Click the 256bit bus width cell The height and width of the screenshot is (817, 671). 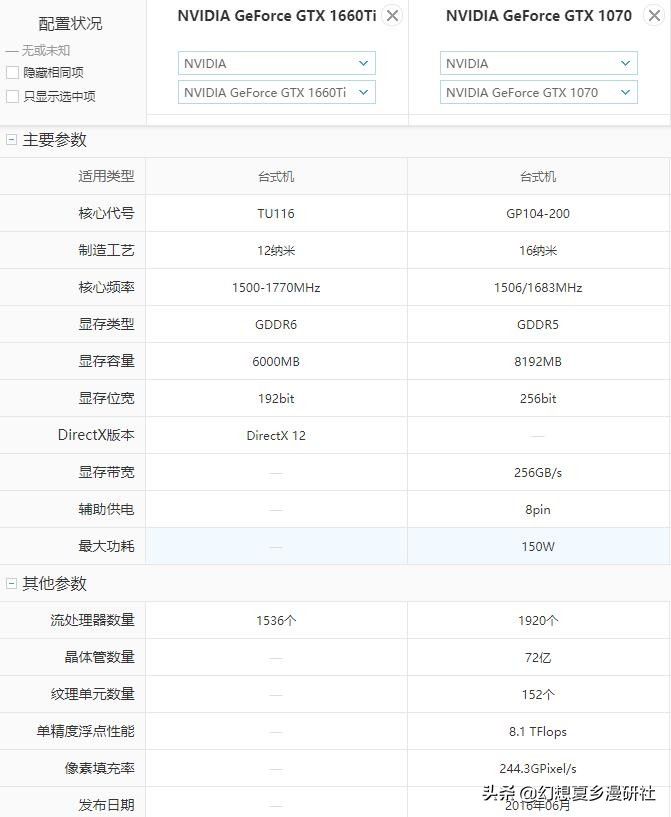point(538,399)
